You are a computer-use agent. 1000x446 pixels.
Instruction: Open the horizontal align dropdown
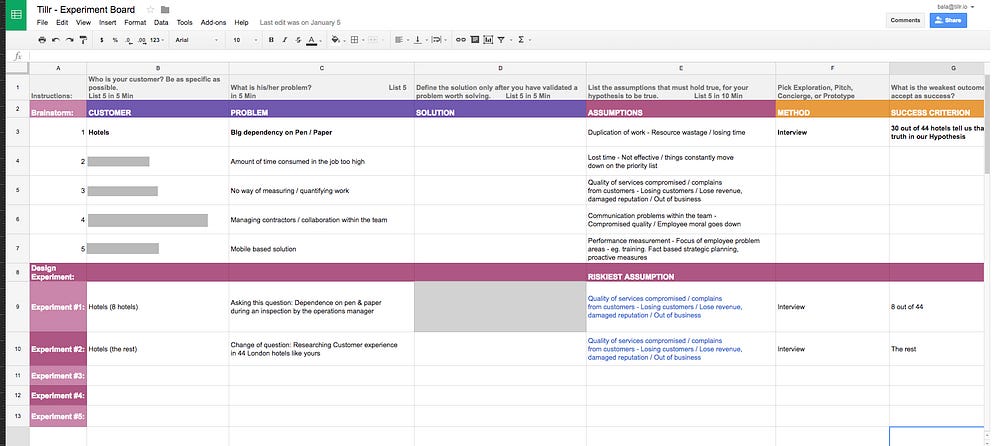pyautogui.click(x=401, y=40)
